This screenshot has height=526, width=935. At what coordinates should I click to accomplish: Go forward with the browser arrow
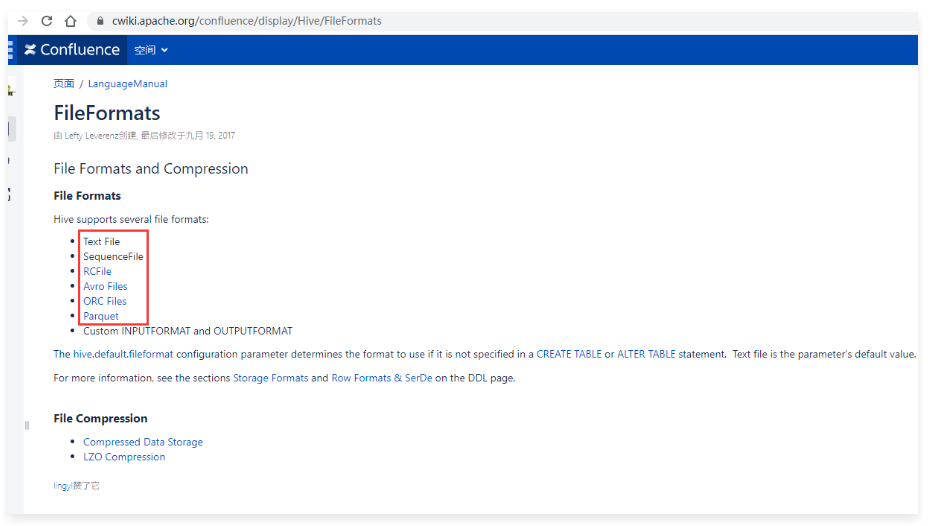point(23,21)
